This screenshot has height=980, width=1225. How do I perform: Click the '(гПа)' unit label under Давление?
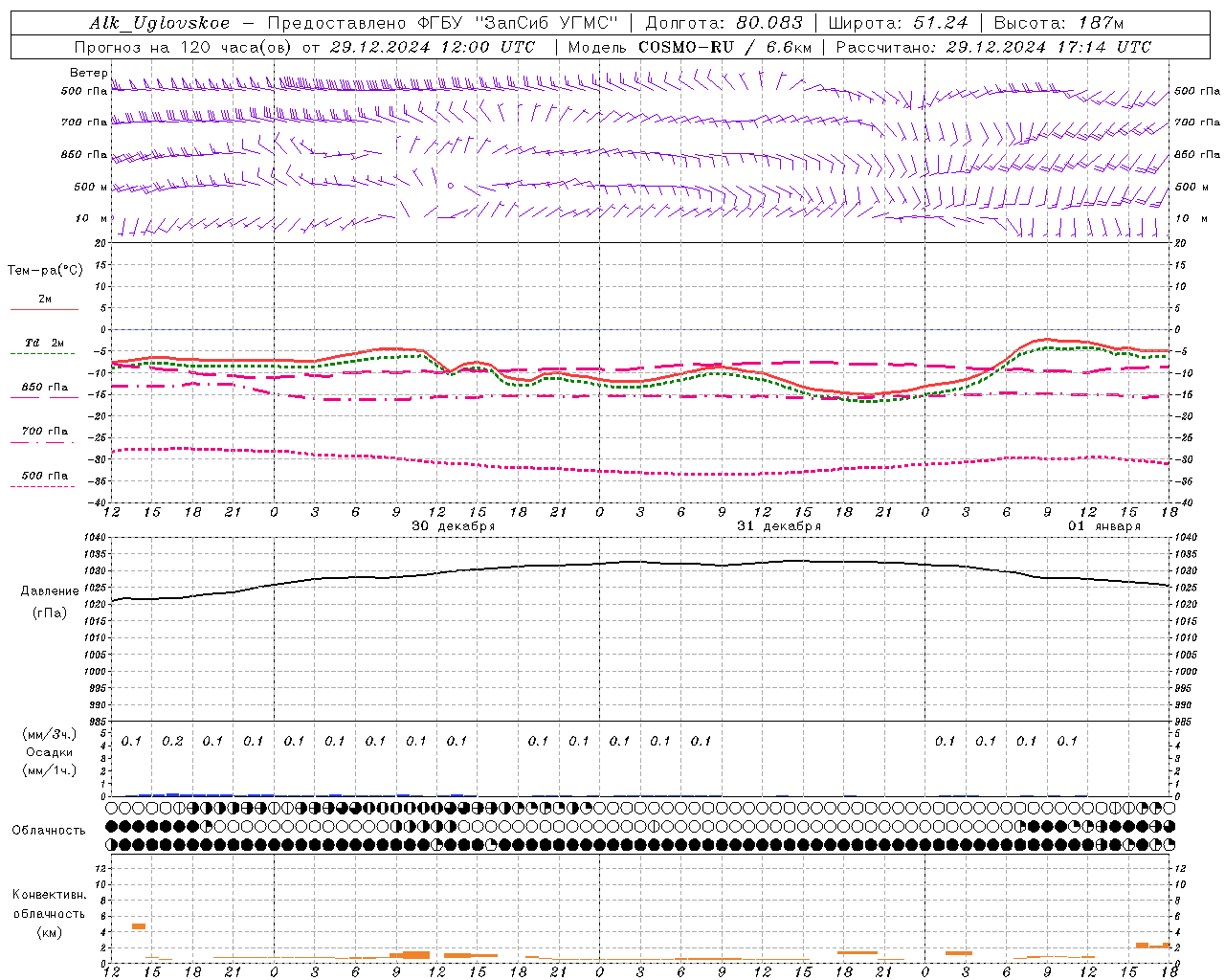[x=49, y=612]
